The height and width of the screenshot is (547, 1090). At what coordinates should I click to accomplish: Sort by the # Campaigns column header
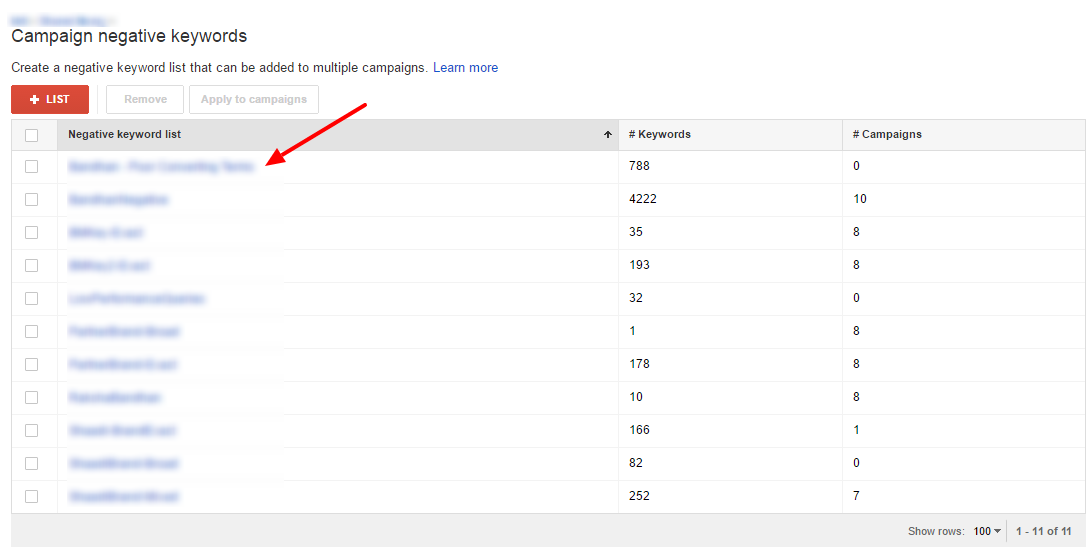click(x=887, y=134)
